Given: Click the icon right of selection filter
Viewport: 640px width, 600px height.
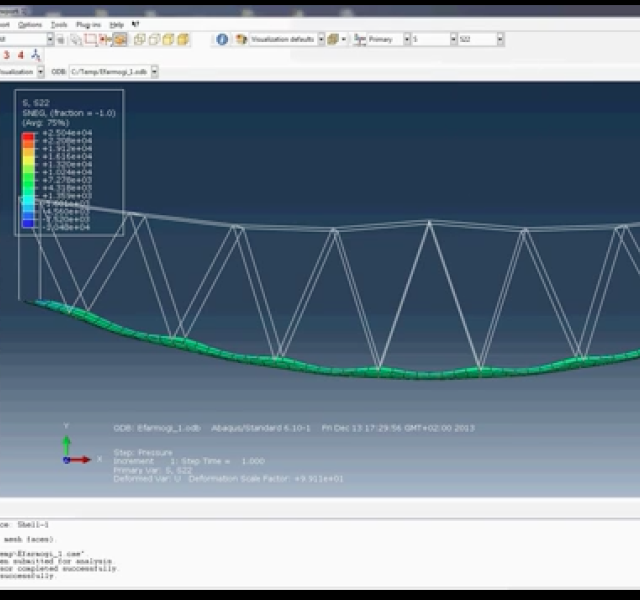Looking at the screenshot, I should pos(60,40).
